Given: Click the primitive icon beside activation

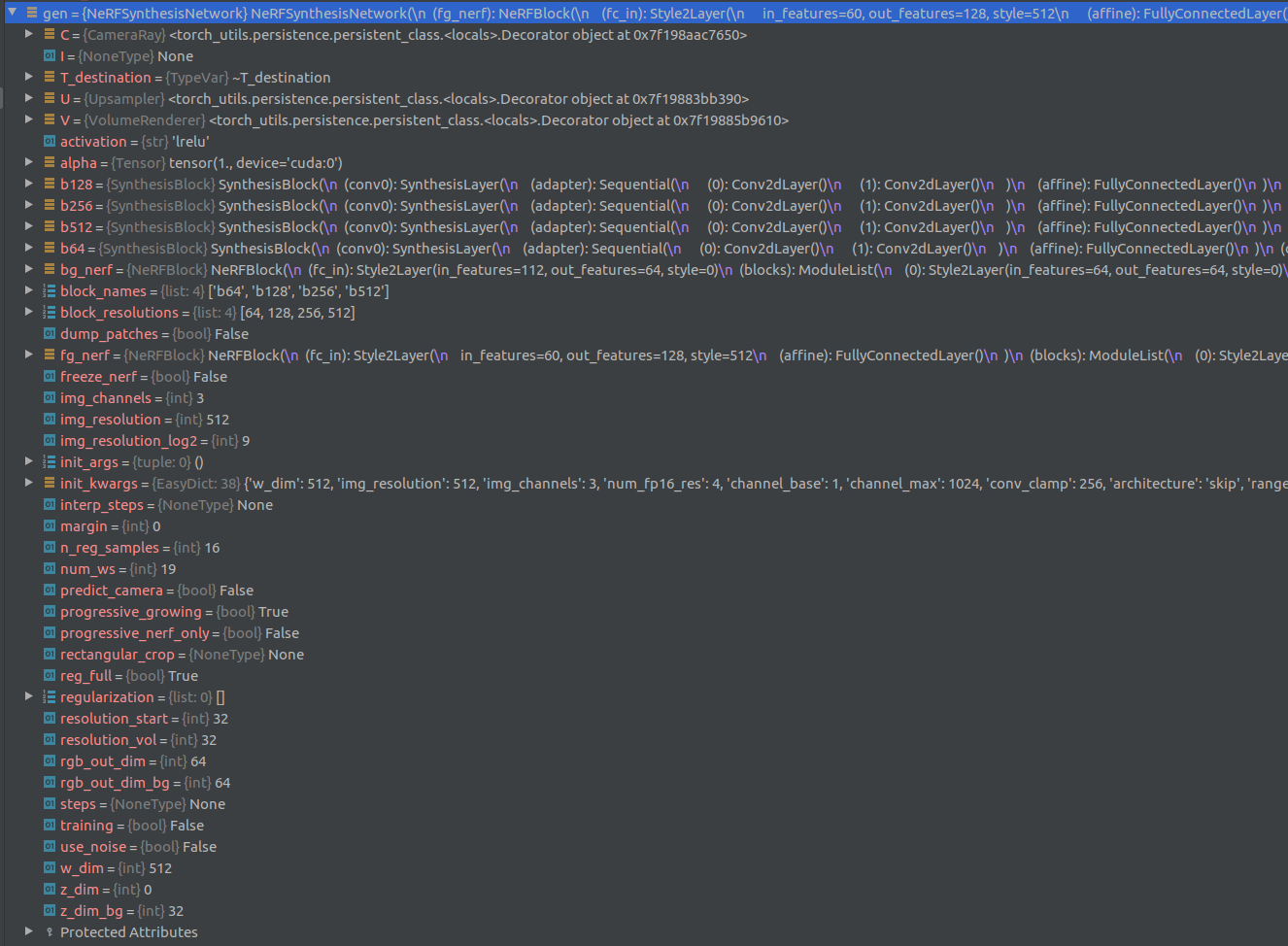Looking at the screenshot, I should (x=50, y=141).
